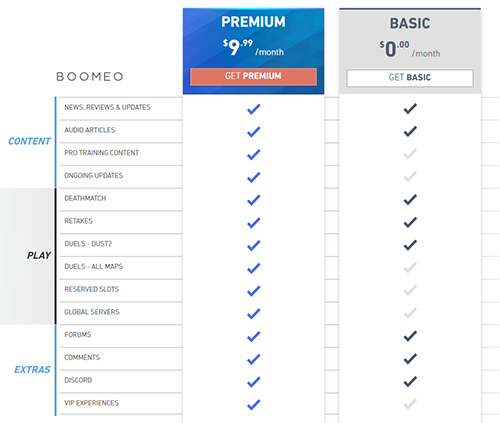Image resolution: width=500 pixels, height=423 pixels.
Task: Click the Forums feature label
Action: [78, 335]
